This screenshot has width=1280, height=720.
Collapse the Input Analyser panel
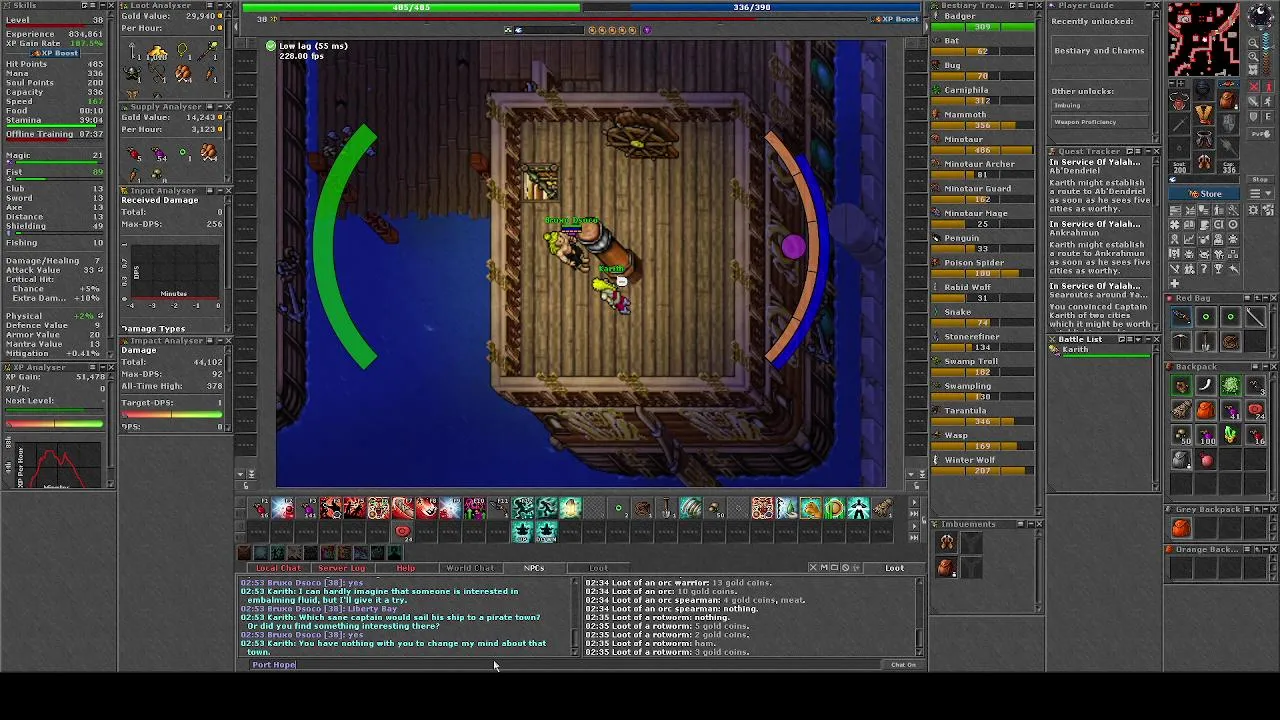(220, 190)
